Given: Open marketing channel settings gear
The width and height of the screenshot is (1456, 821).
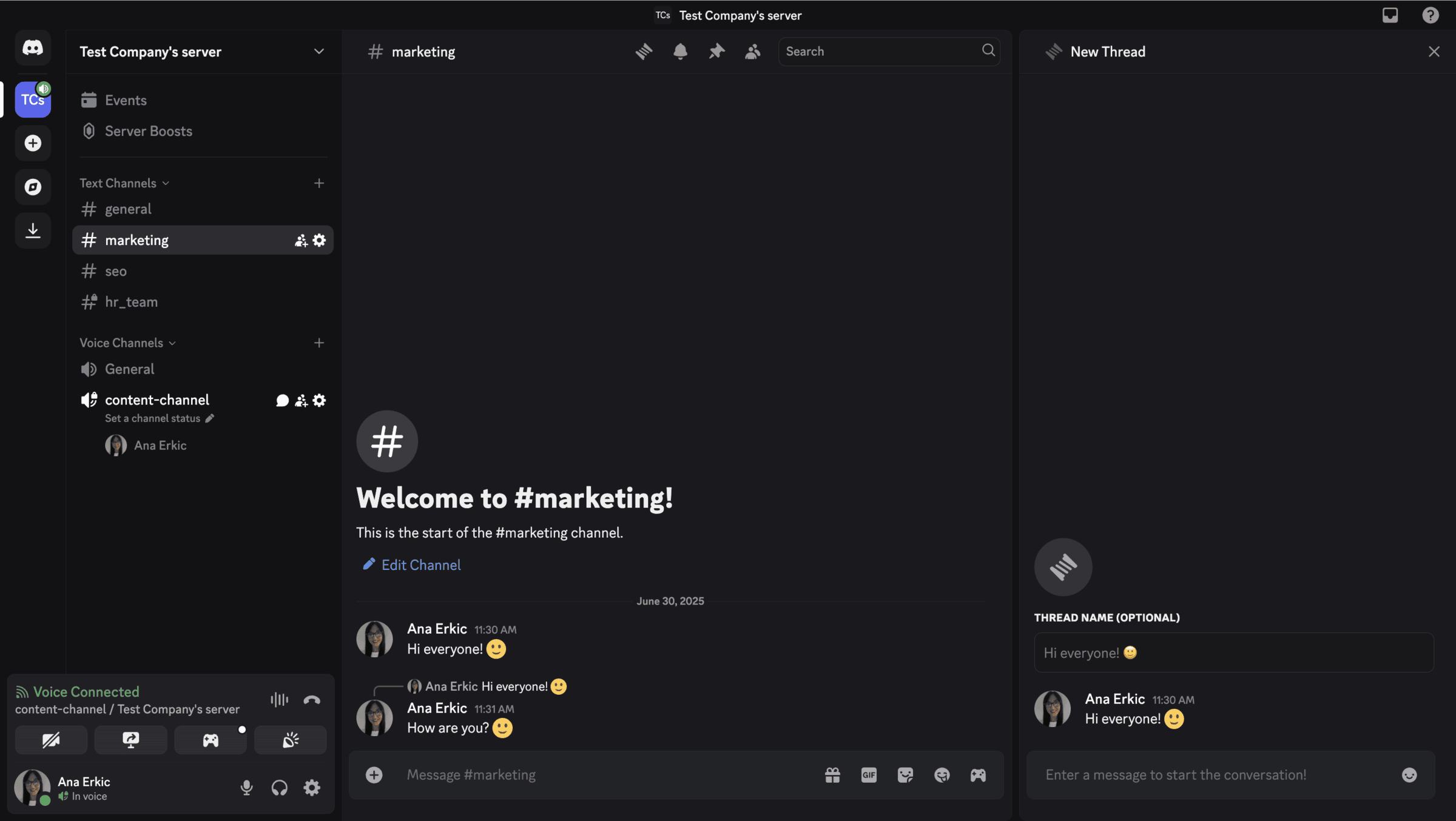Looking at the screenshot, I should tap(319, 240).
